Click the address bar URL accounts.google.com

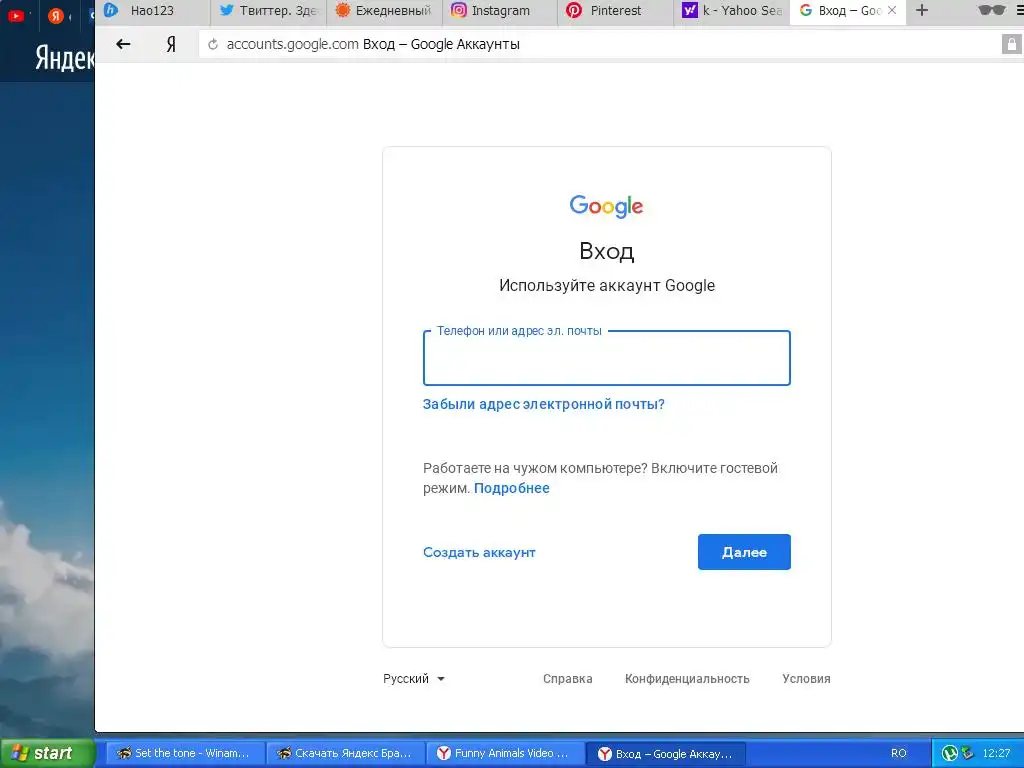[x=293, y=44]
